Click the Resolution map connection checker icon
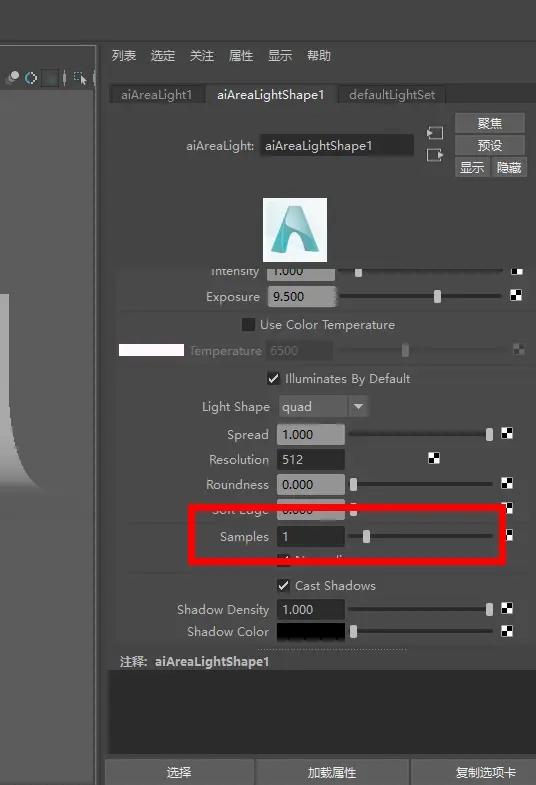The image size is (536, 785). tap(434, 458)
